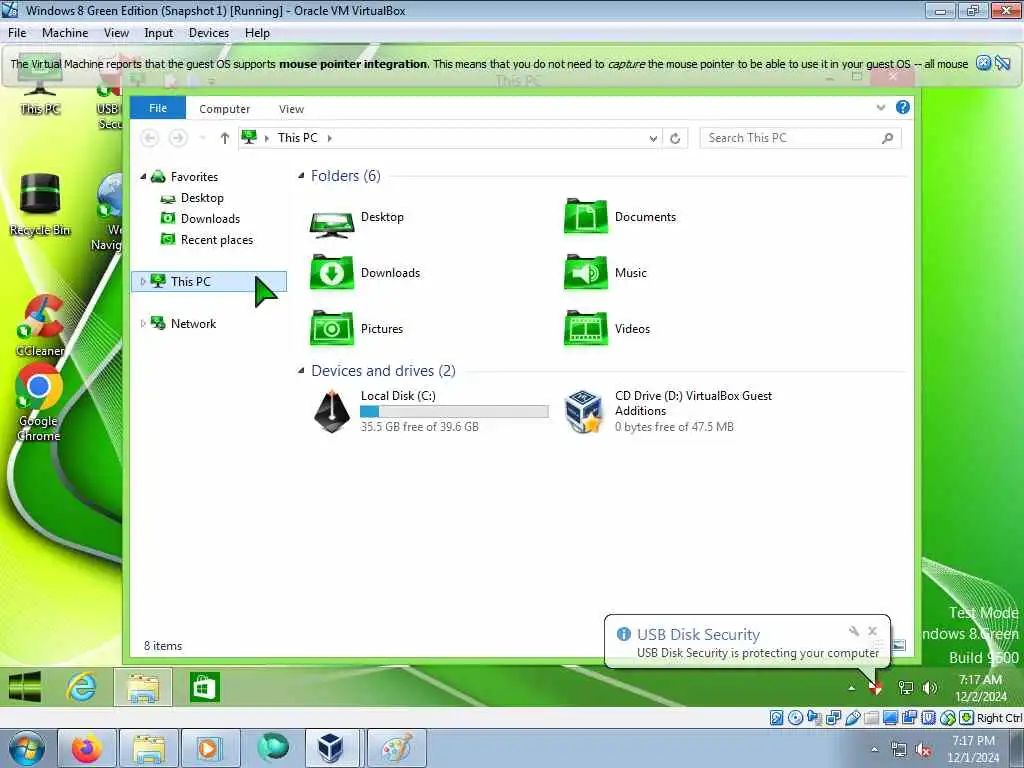Expand the This PC tree node
The width and height of the screenshot is (1024, 768).
point(143,281)
